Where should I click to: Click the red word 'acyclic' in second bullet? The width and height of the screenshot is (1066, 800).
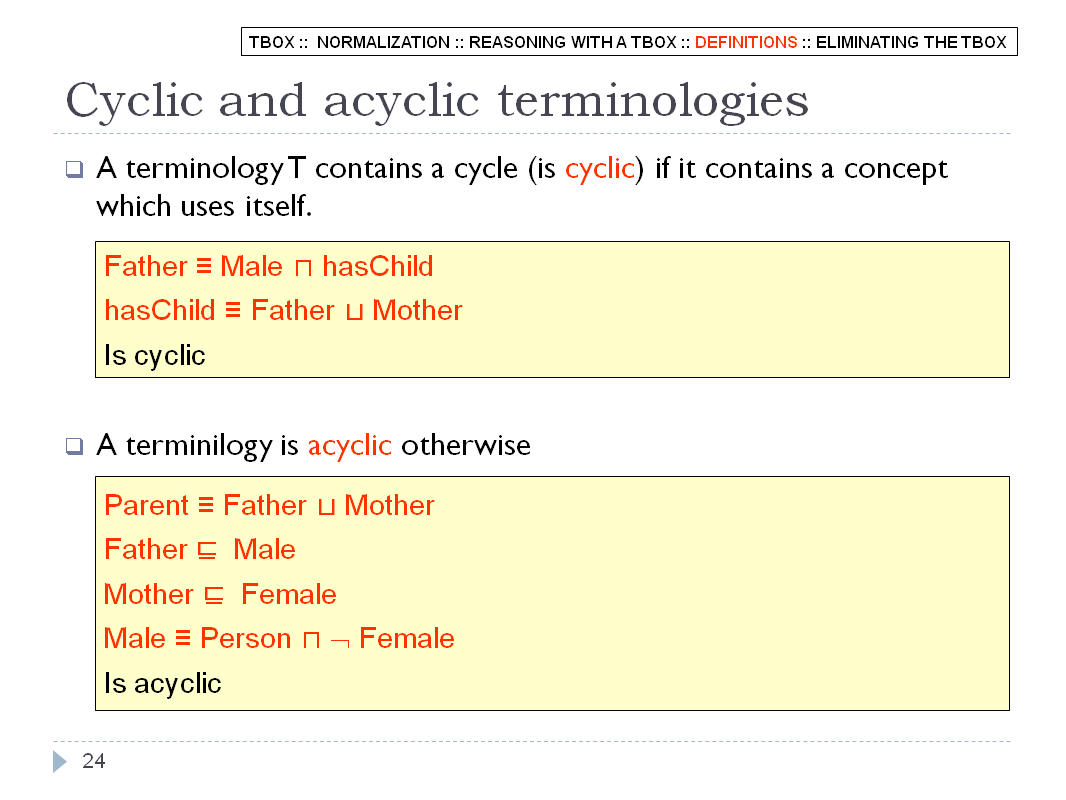349,446
